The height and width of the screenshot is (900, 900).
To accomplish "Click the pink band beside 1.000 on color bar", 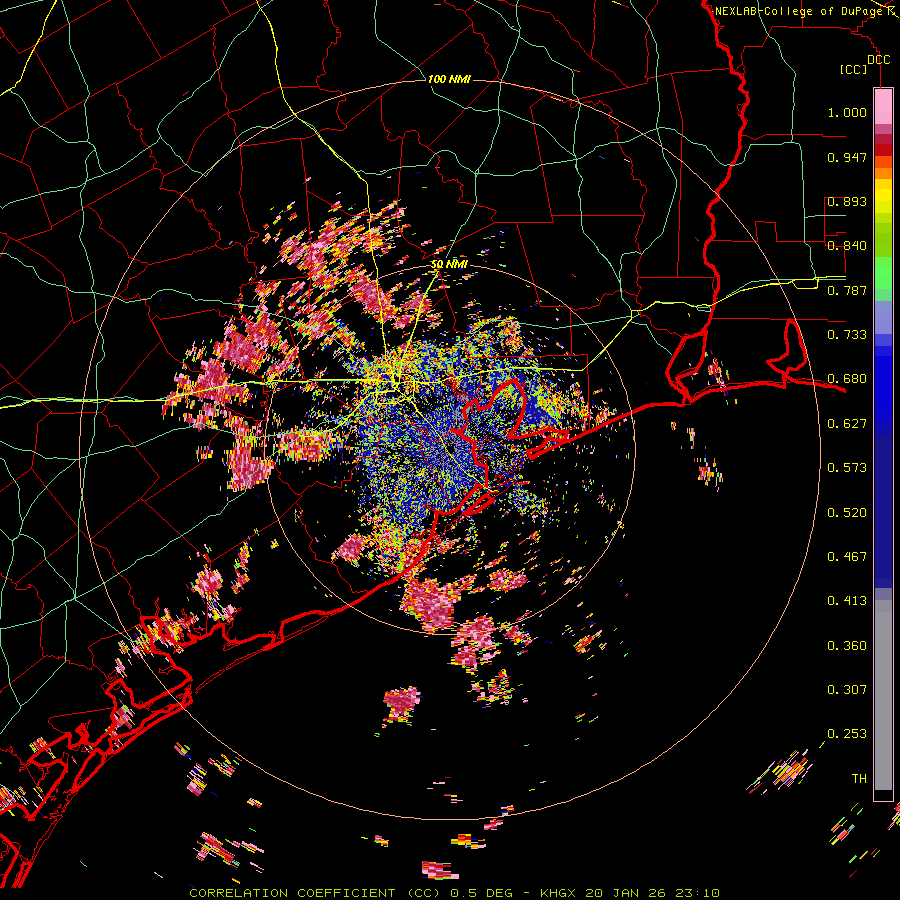I will point(883,107).
